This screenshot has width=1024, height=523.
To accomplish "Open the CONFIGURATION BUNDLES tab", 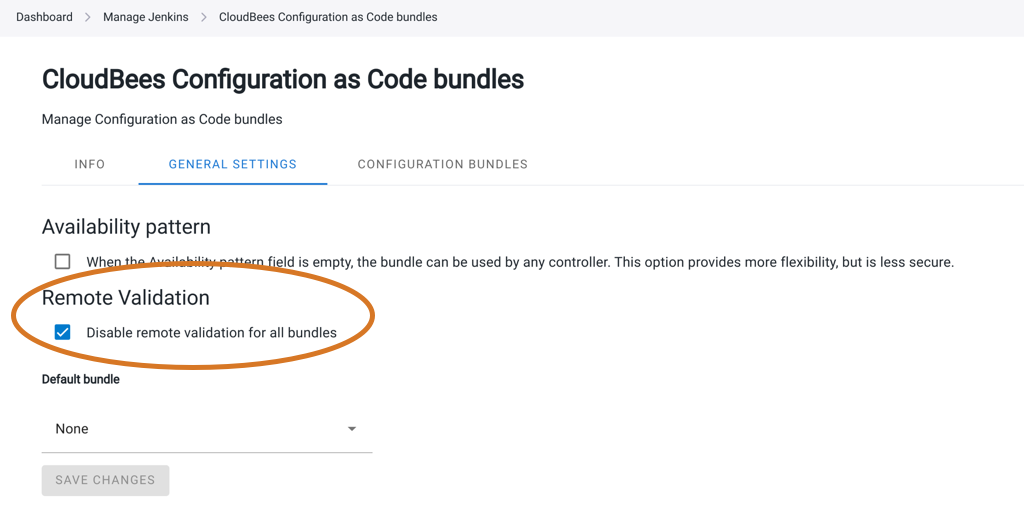I will 443,165.
